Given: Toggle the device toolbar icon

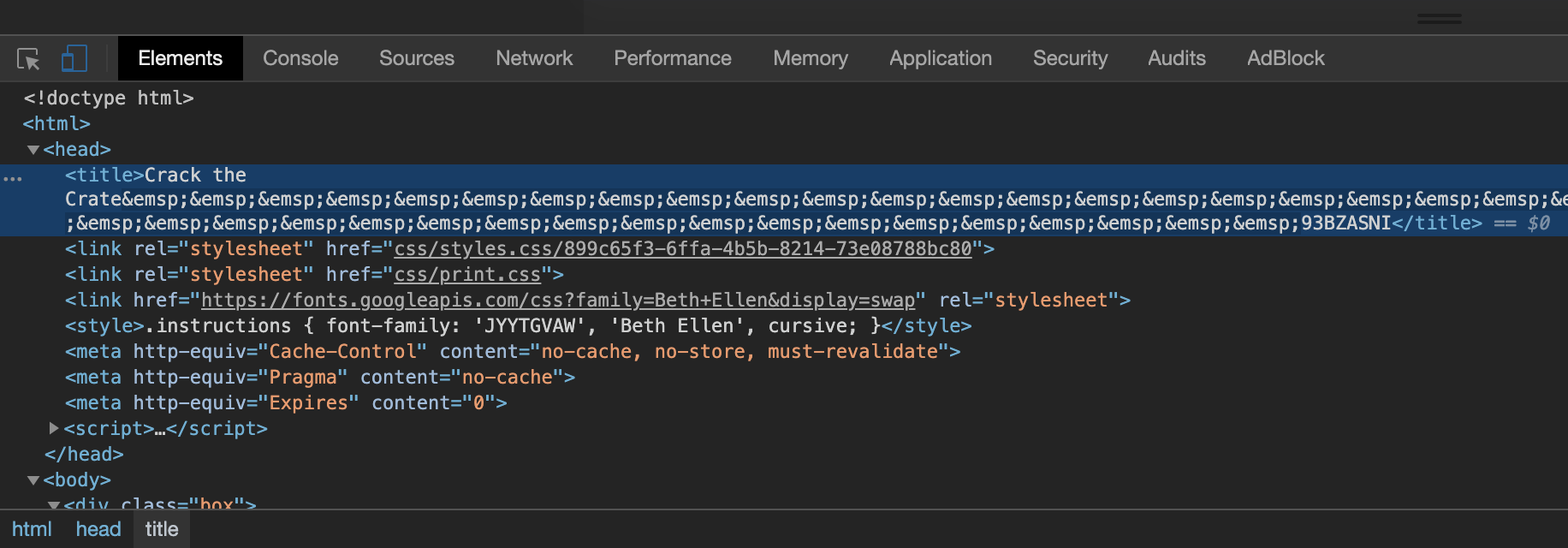Looking at the screenshot, I should [74, 59].
